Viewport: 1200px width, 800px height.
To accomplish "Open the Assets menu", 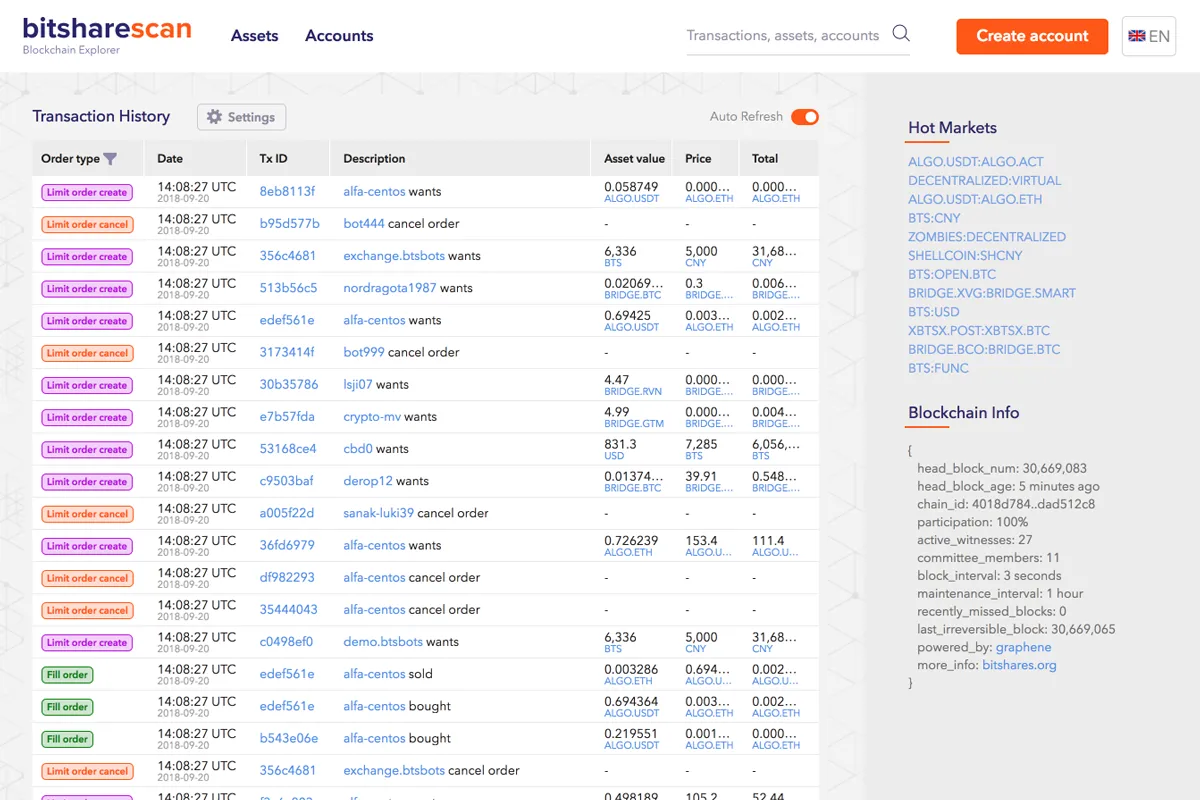I will coord(254,36).
